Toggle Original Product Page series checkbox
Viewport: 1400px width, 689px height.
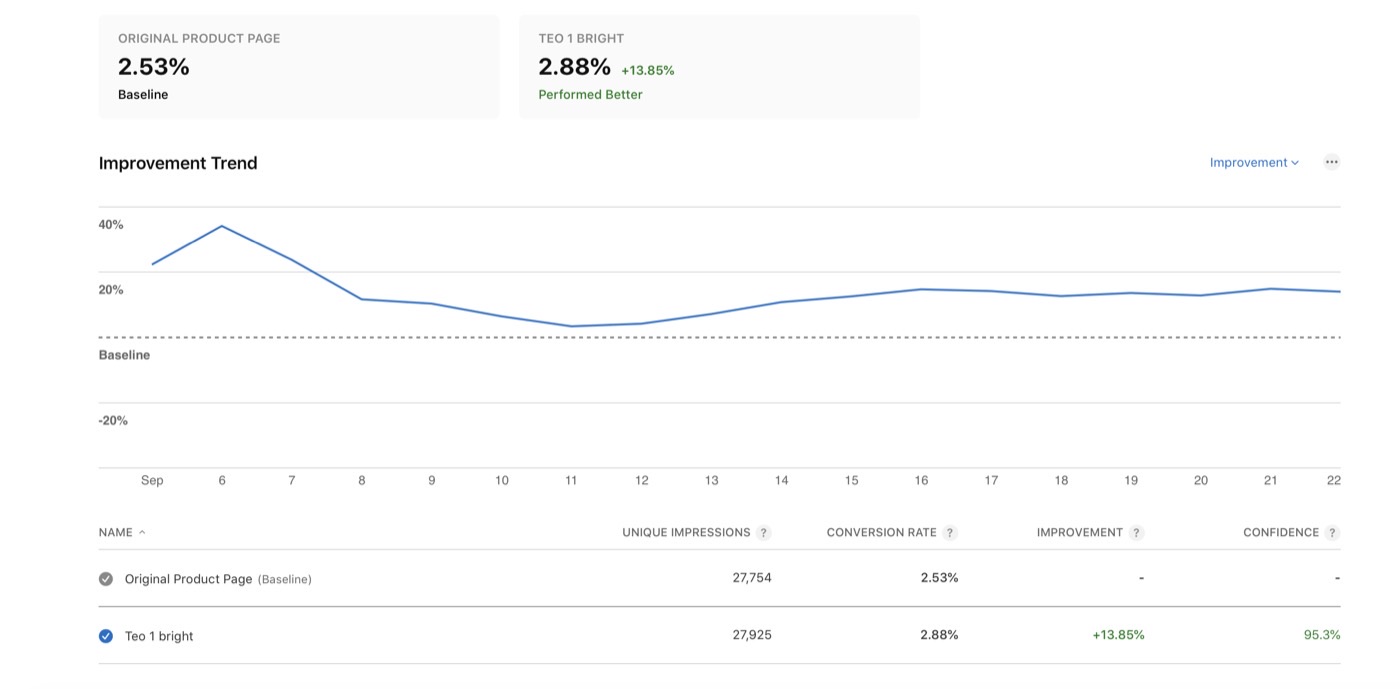pyautogui.click(x=106, y=578)
